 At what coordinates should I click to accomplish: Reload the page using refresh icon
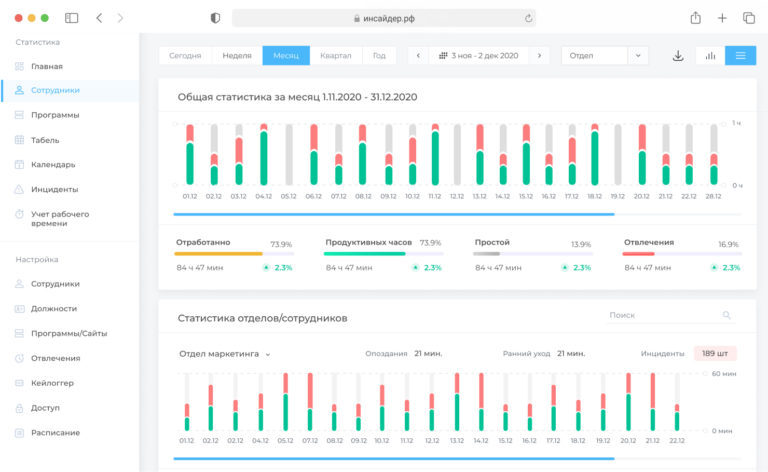tap(528, 19)
